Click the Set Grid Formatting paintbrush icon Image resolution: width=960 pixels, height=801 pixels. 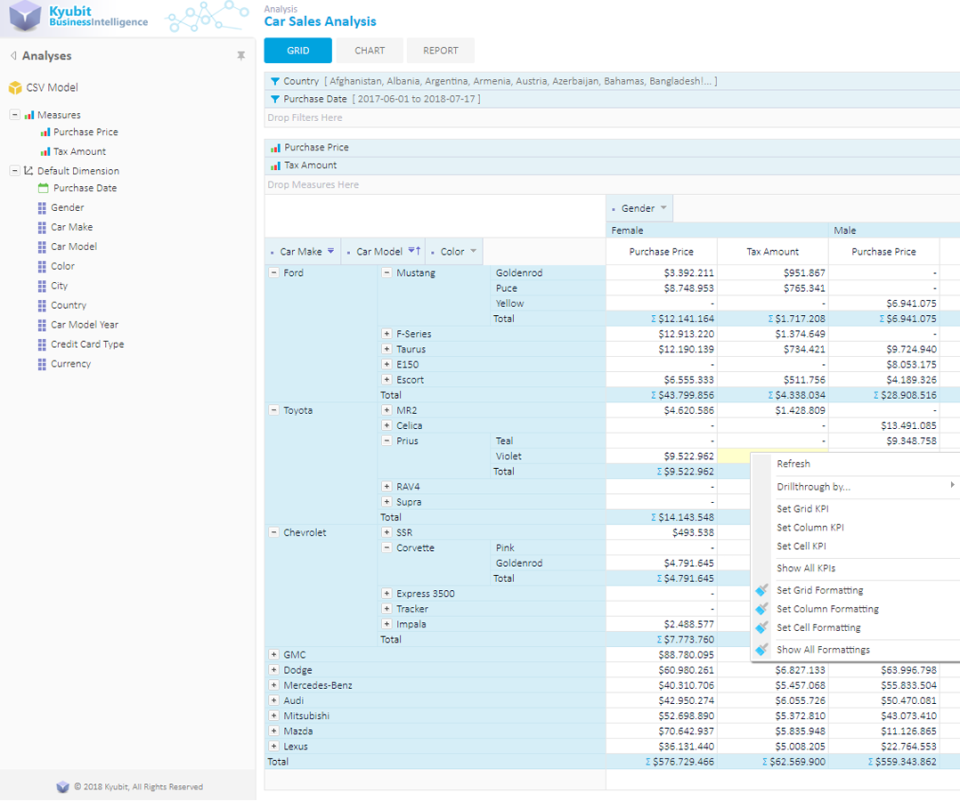point(761,589)
